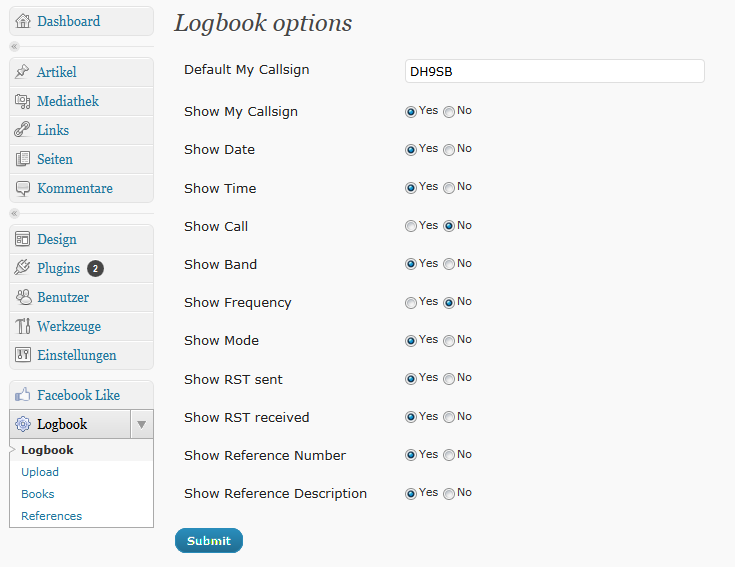Click the Dashboard house icon

pyautogui.click(x=22, y=21)
